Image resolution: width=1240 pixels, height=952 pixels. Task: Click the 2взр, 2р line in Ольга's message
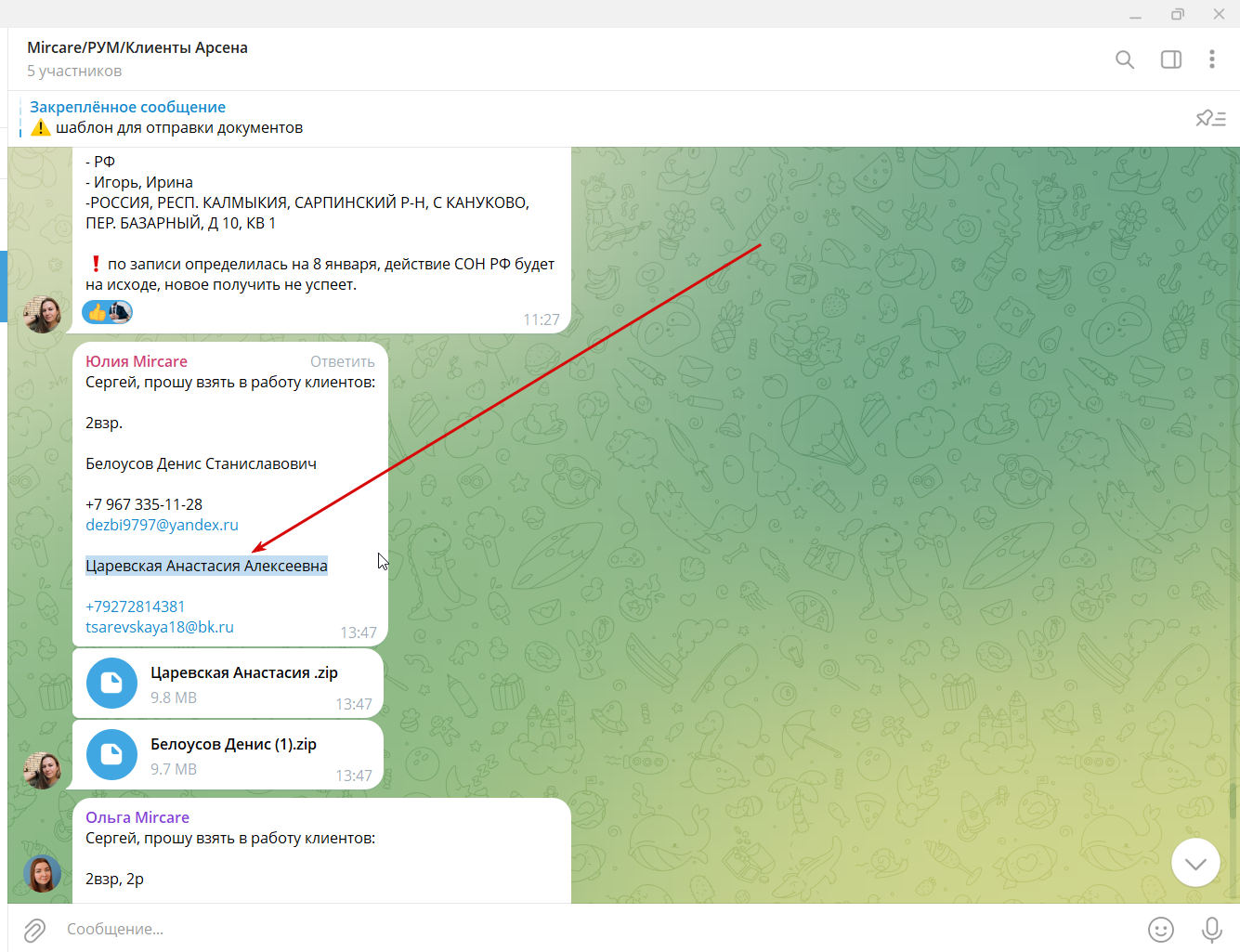[114, 879]
